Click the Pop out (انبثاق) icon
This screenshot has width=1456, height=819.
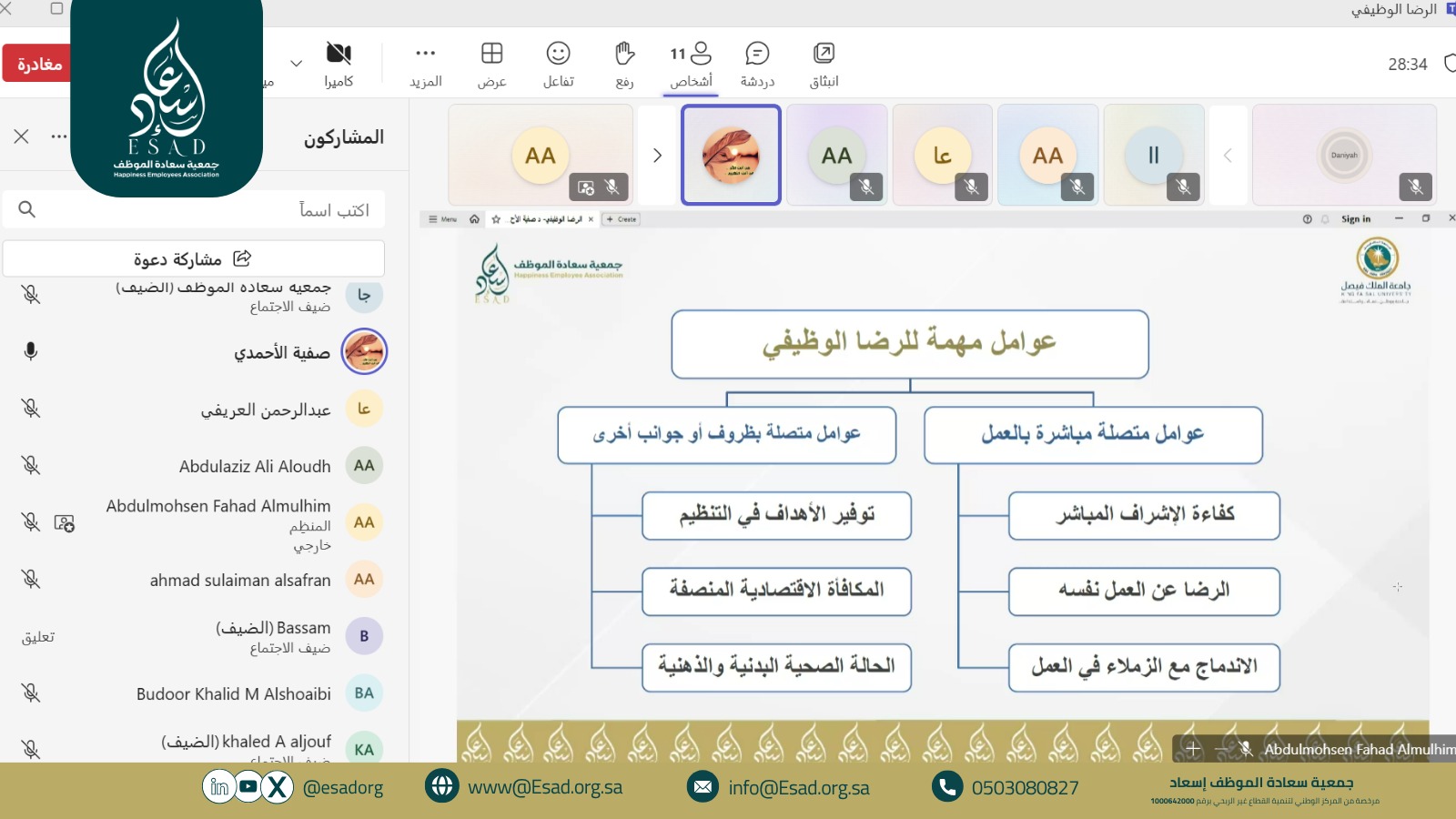click(x=824, y=64)
